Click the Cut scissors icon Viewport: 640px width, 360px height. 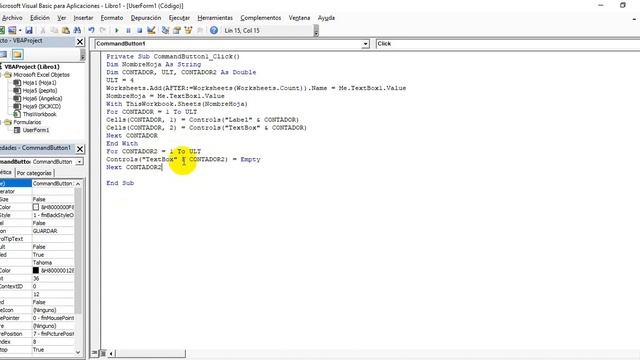[43, 30]
